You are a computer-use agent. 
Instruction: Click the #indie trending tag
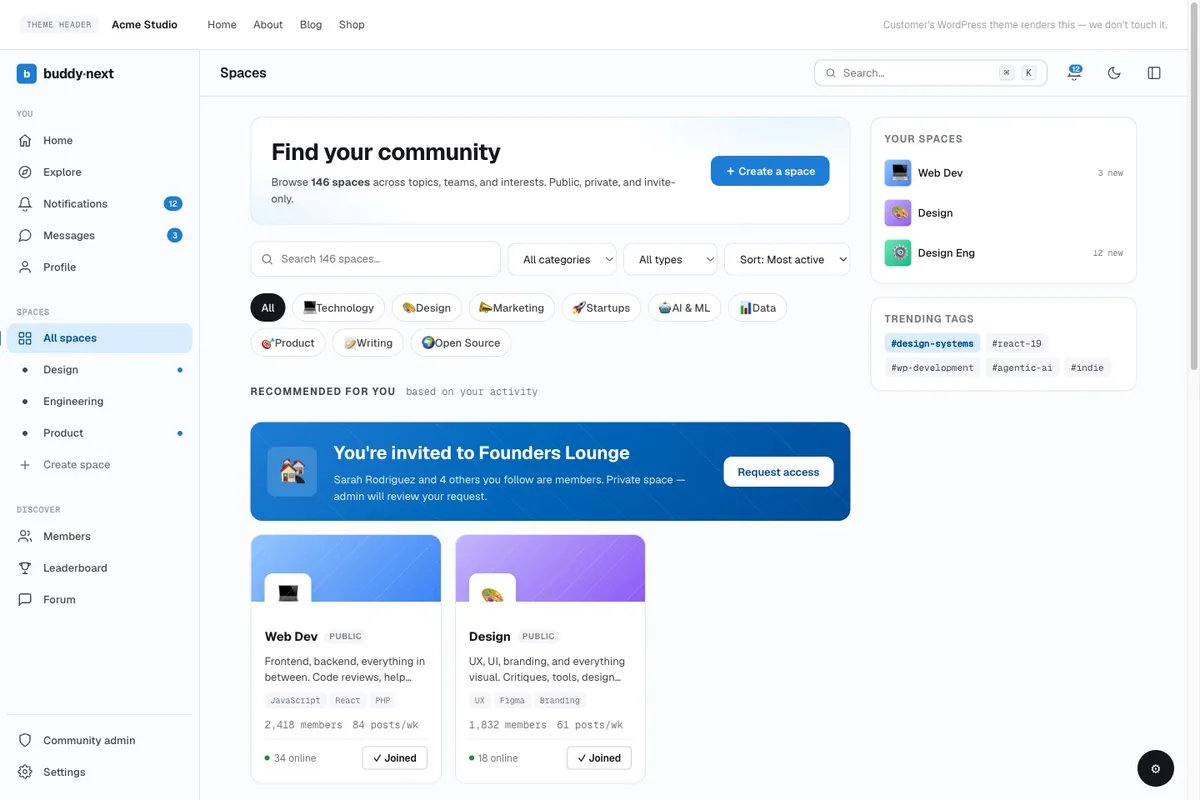tap(1087, 368)
